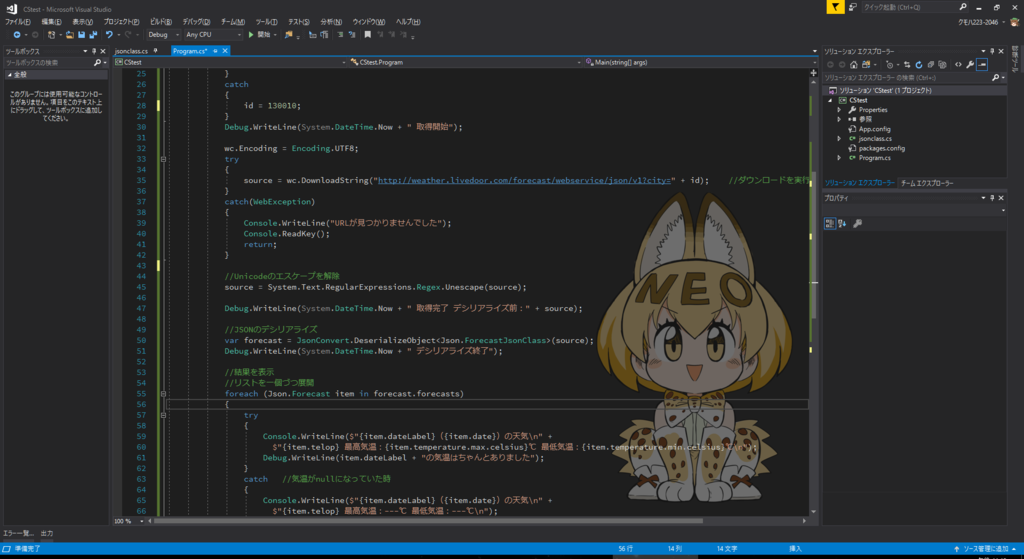Click the feedback icon beside notification flag
Viewport: 1024px width, 559px height.
[852, 7]
